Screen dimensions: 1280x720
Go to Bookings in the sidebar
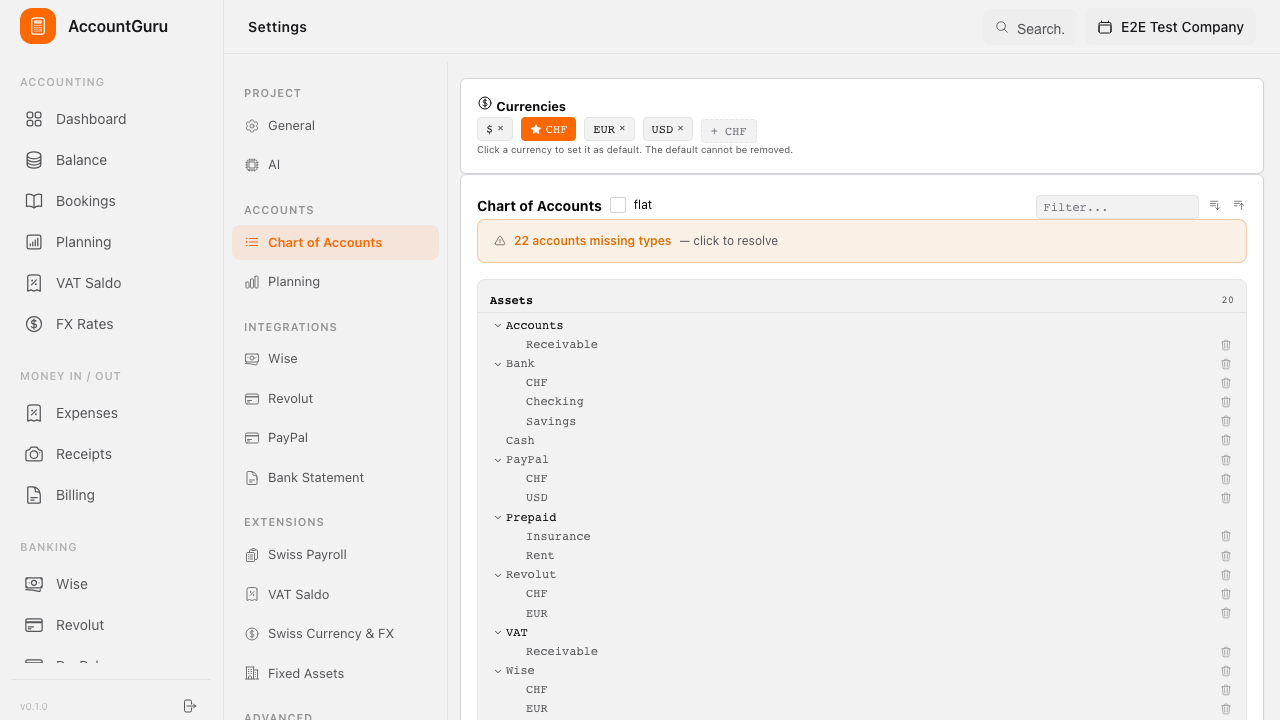(111, 201)
